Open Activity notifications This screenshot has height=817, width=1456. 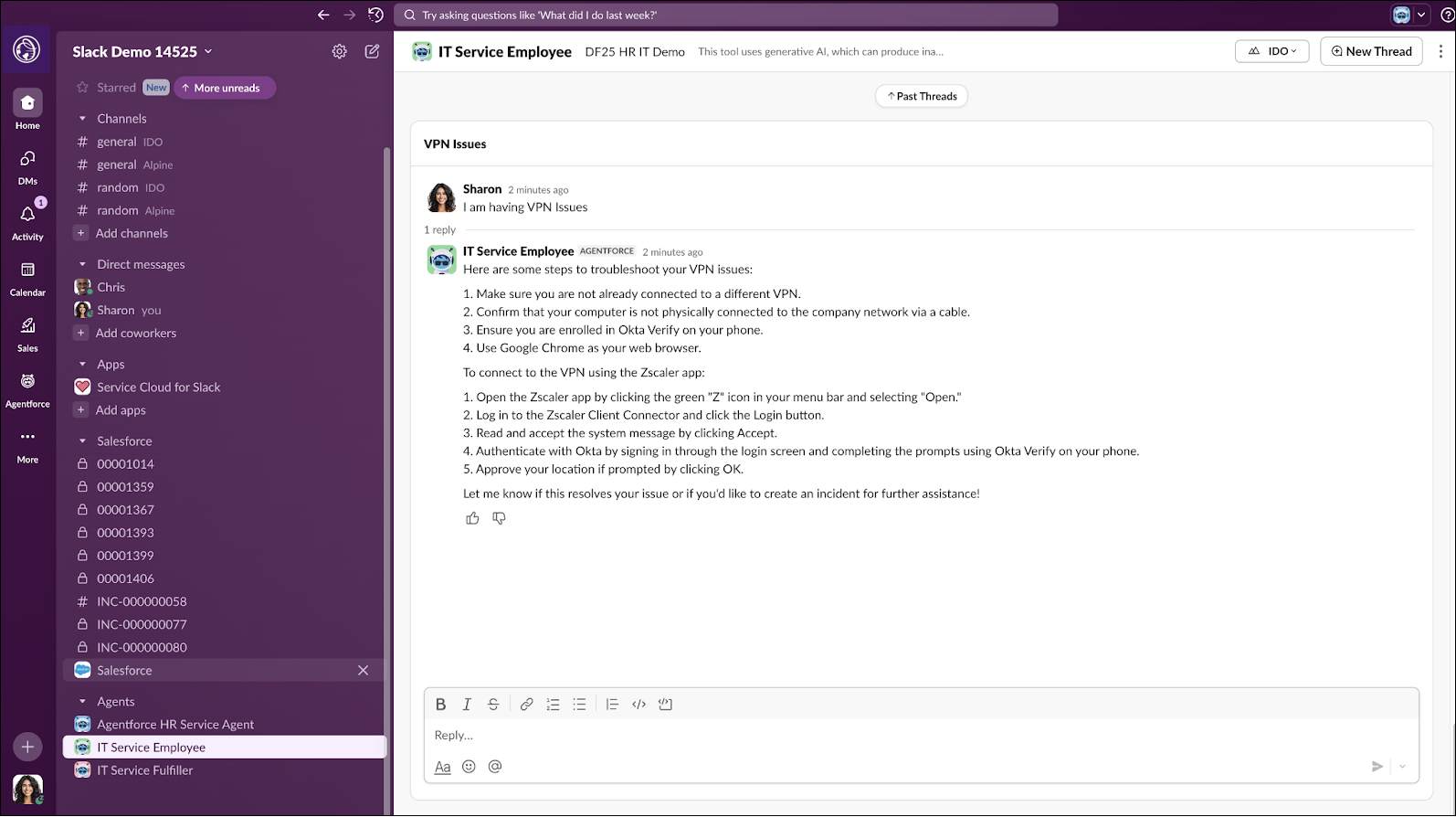pos(27,221)
